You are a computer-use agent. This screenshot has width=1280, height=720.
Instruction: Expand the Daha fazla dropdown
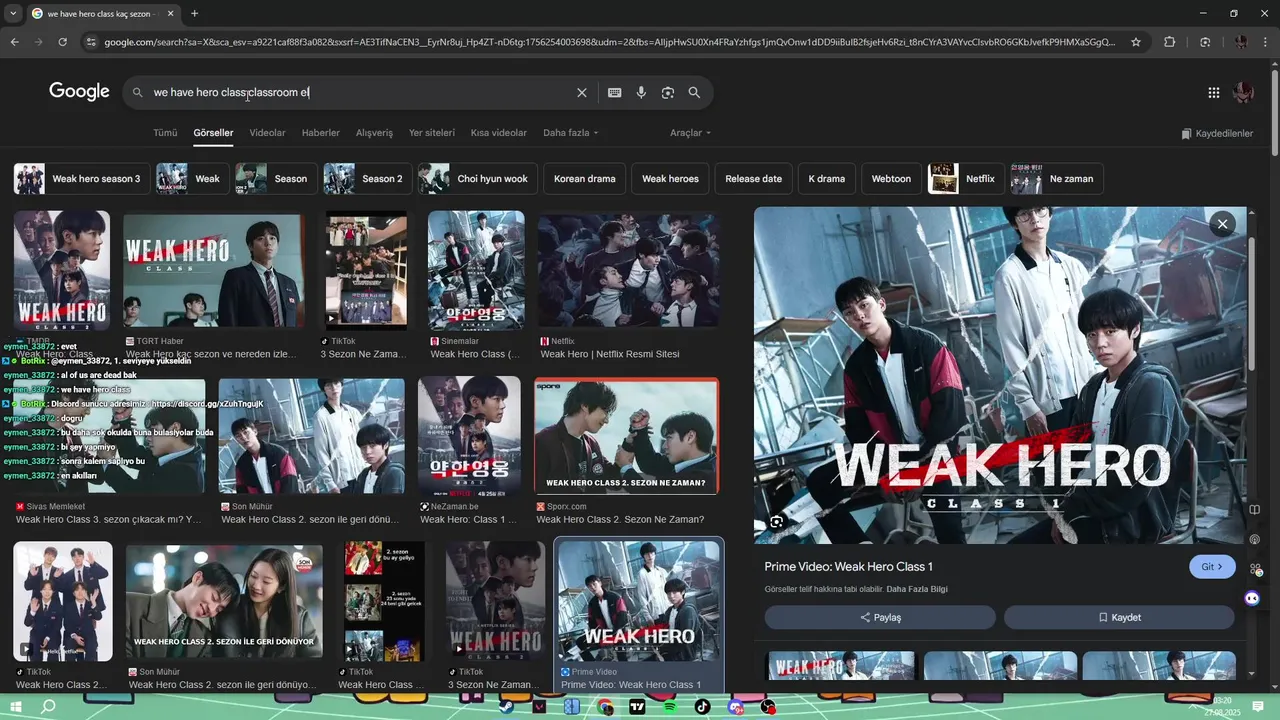tap(570, 133)
